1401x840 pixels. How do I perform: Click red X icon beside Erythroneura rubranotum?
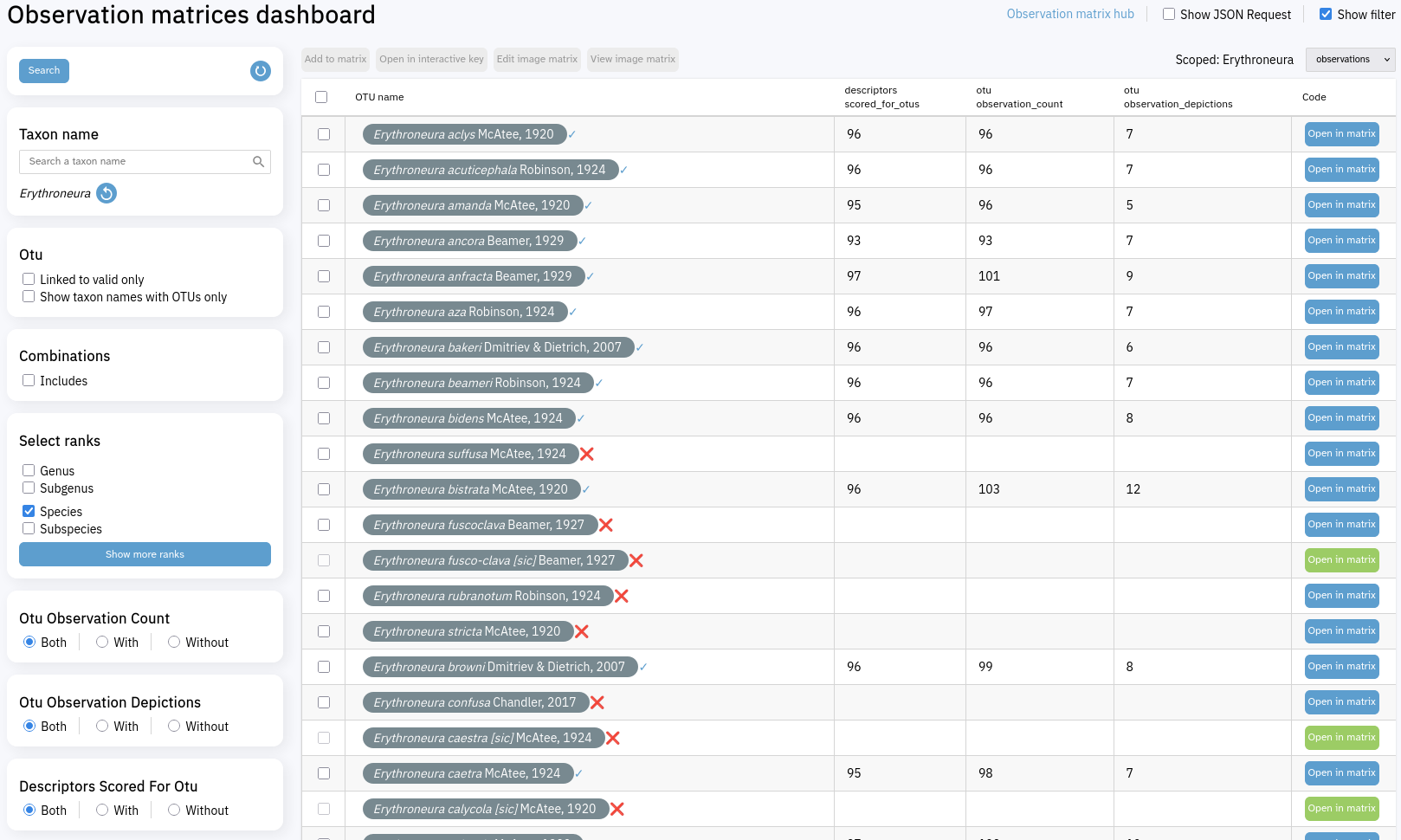tap(622, 597)
